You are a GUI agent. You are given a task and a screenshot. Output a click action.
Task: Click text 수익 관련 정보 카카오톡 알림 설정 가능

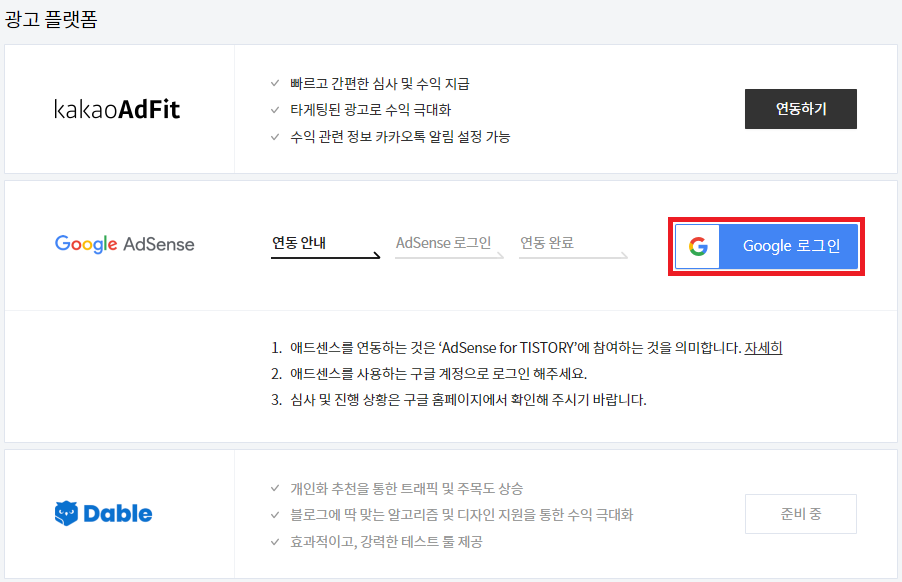coord(400,137)
